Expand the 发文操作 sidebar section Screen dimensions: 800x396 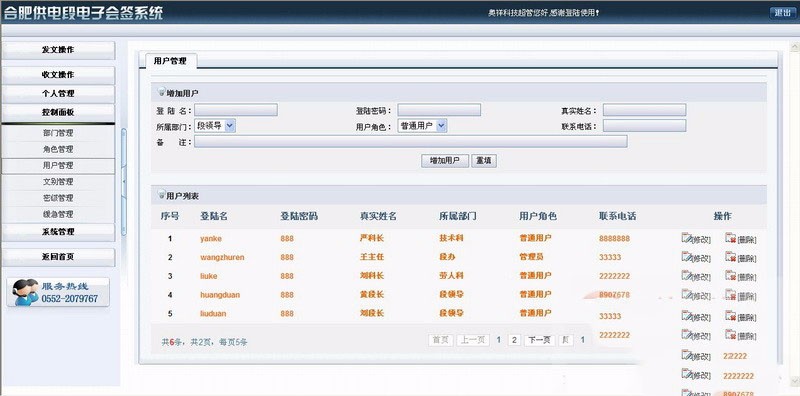coord(58,50)
